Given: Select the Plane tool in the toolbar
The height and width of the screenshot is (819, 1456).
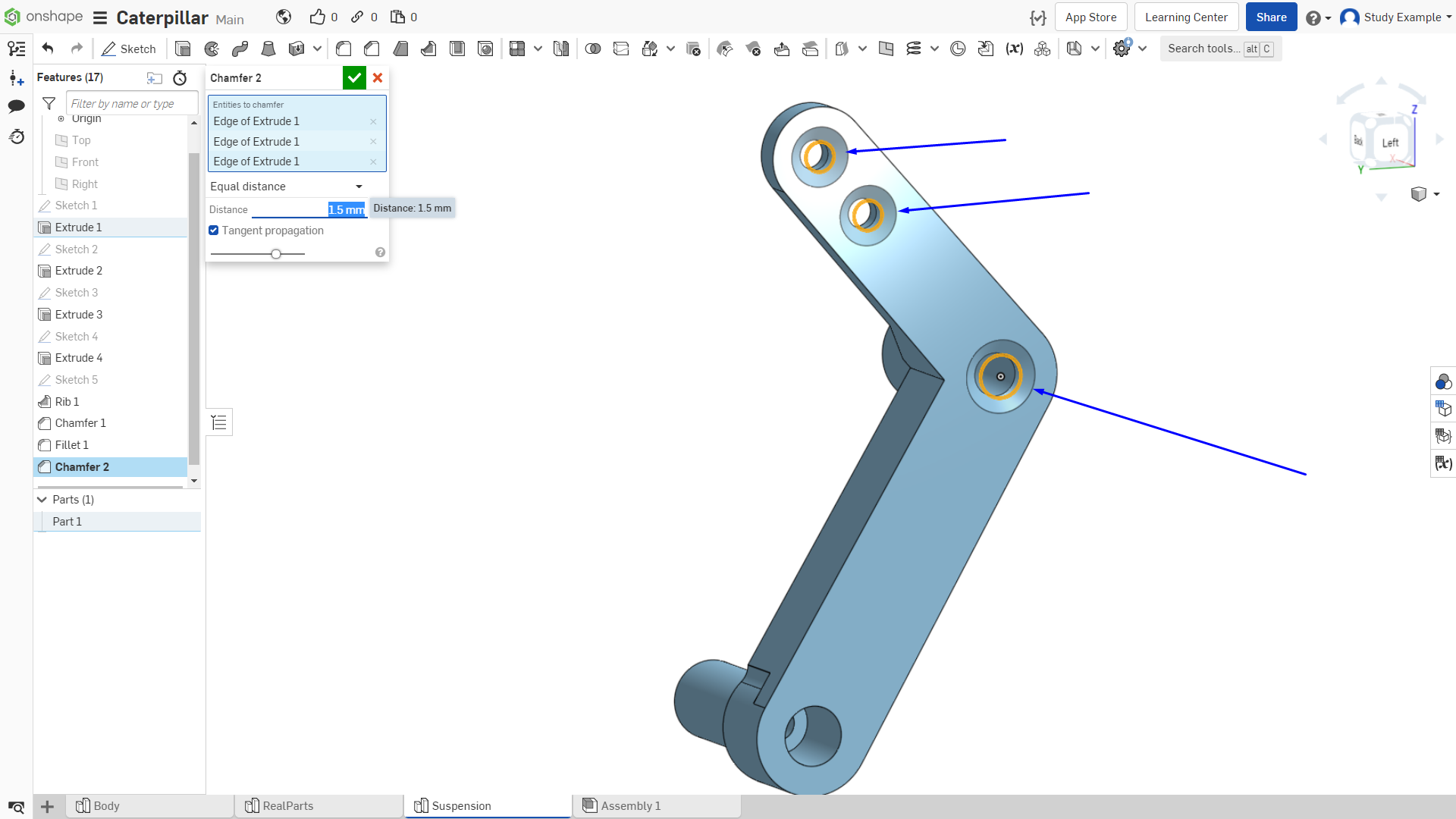Looking at the screenshot, I should 886,49.
